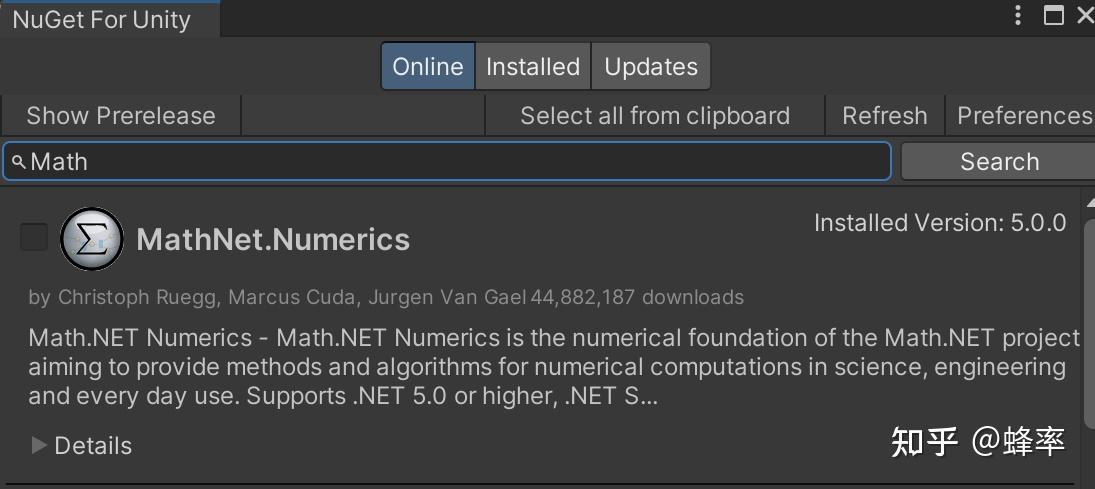Click the Refresh button
Screen dimensions: 1095x489
885,116
